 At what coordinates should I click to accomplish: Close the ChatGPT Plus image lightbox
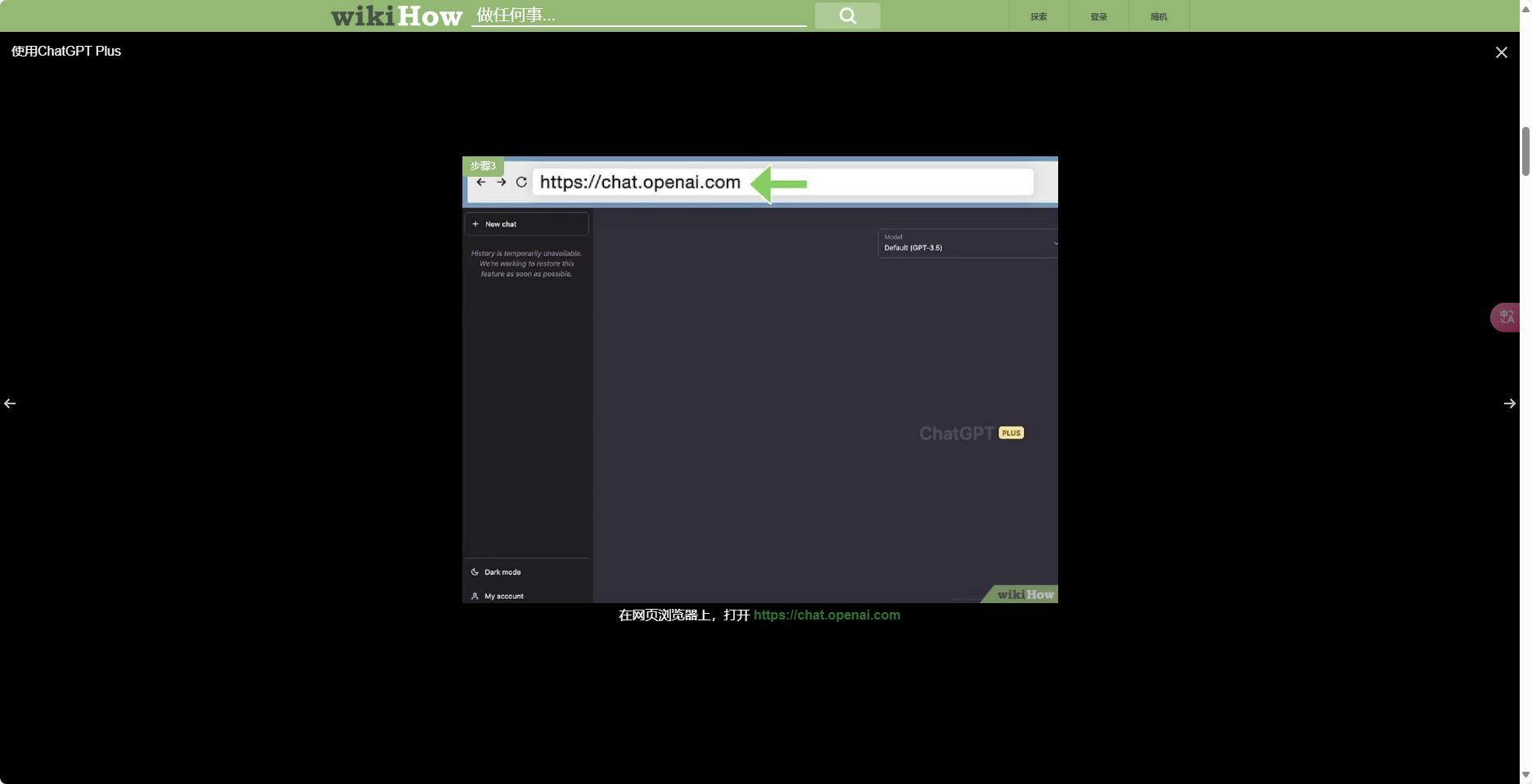tap(1502, 52)
